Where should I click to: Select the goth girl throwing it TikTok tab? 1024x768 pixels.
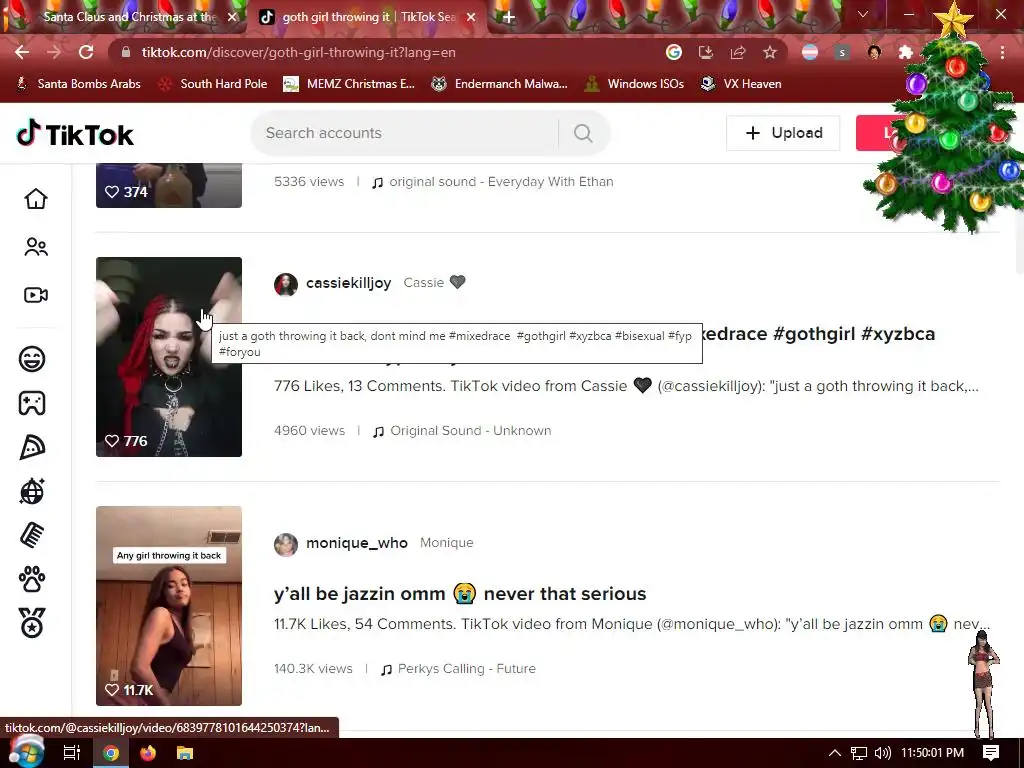(368, 17)
